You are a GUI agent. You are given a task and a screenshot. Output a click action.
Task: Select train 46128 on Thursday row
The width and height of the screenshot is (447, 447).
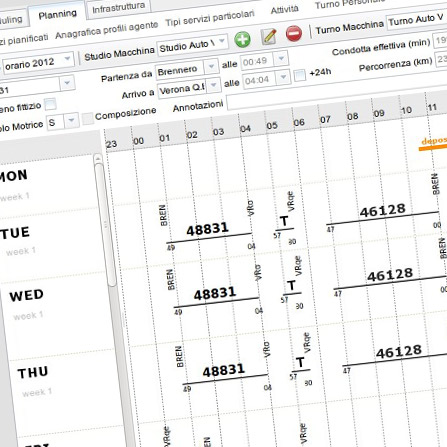coord(399,352)
